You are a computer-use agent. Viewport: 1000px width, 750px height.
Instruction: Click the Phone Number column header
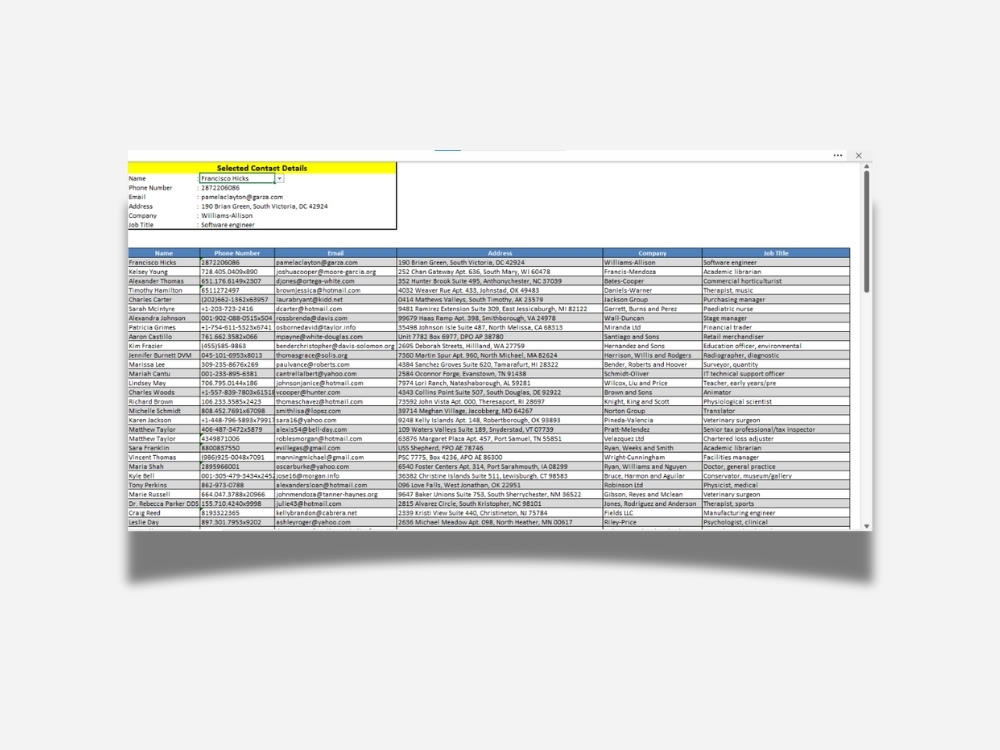pos(237,253)
